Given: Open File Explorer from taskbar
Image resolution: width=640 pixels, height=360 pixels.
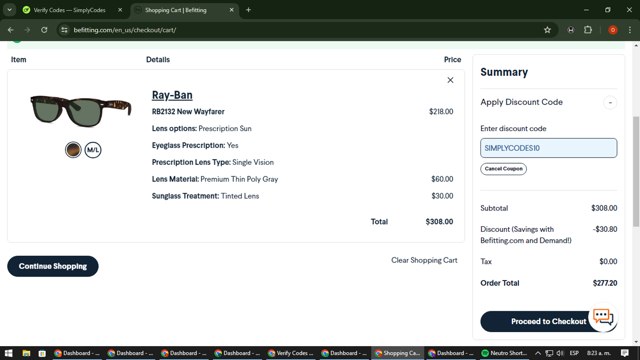Looking at the screenshot, I should (26, 353).
